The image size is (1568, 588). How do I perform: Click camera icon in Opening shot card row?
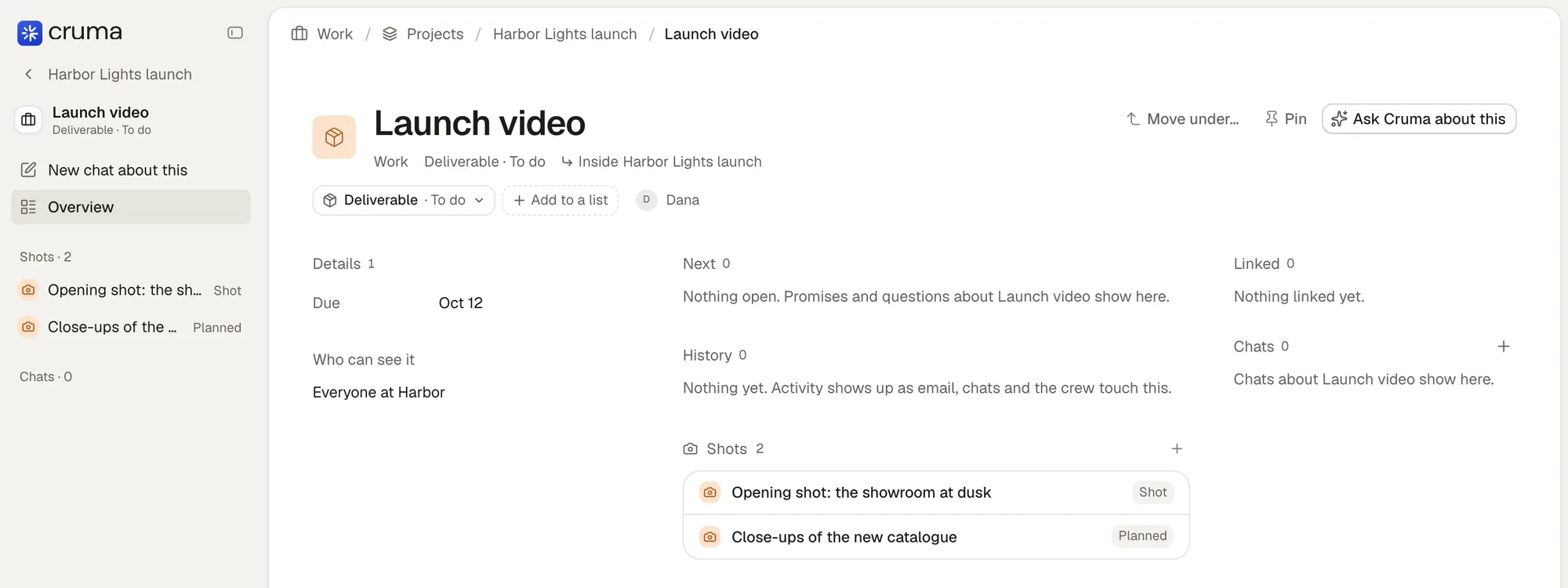pyautogui.click(x=710, y=492)
